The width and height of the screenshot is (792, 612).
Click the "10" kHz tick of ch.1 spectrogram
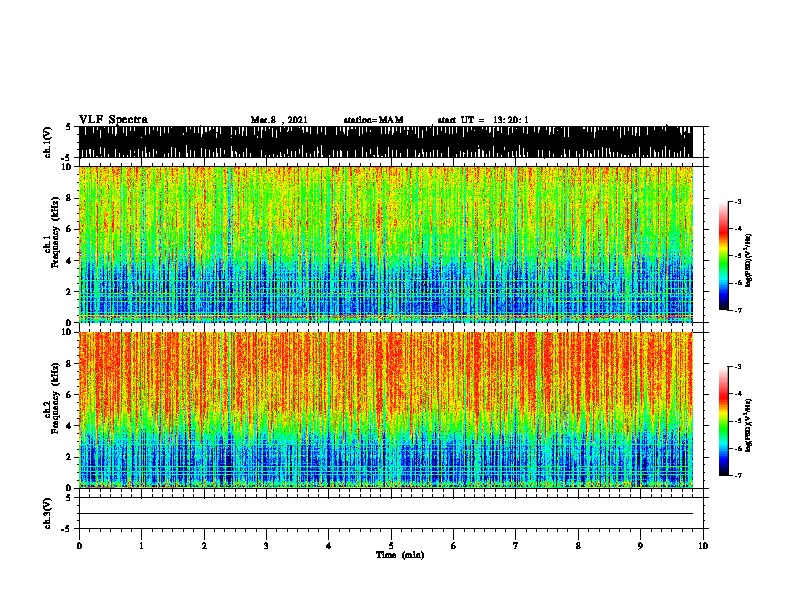tap(68, 167)
